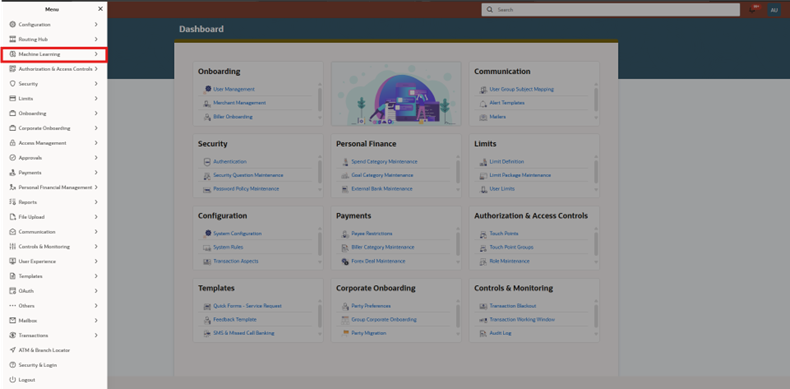790x389 pixels.
Task: Click the Logout power icon
Action: [x=13, y=379]
